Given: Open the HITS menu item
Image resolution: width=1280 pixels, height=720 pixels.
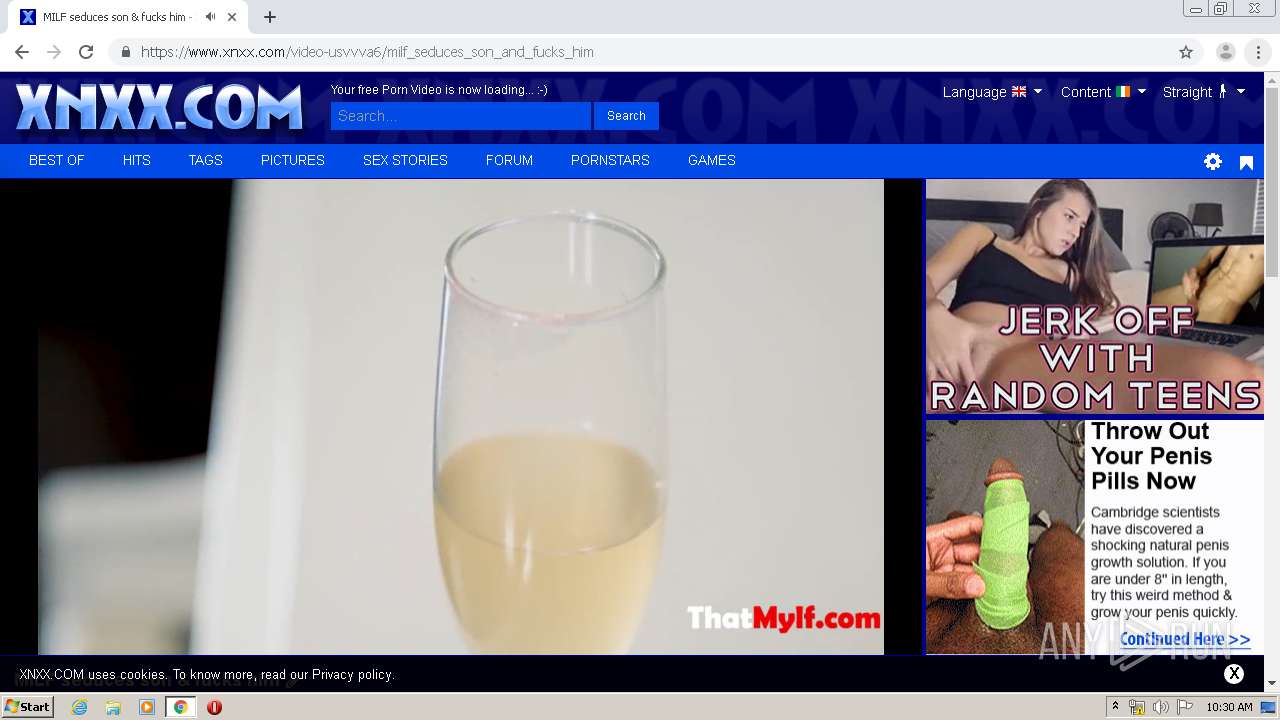Looking at the screenshot, I should pyautogui.click(x=137, y=160).
